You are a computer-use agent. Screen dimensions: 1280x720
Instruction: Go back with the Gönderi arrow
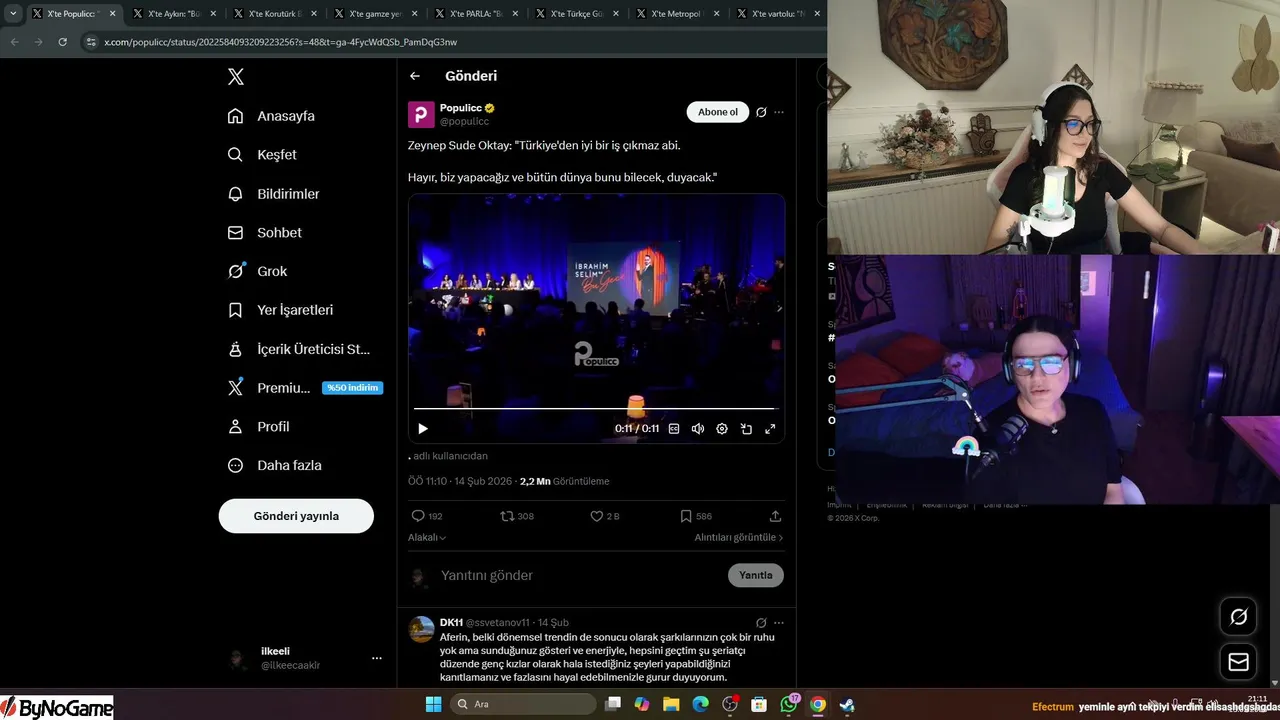tap(415, 76)
